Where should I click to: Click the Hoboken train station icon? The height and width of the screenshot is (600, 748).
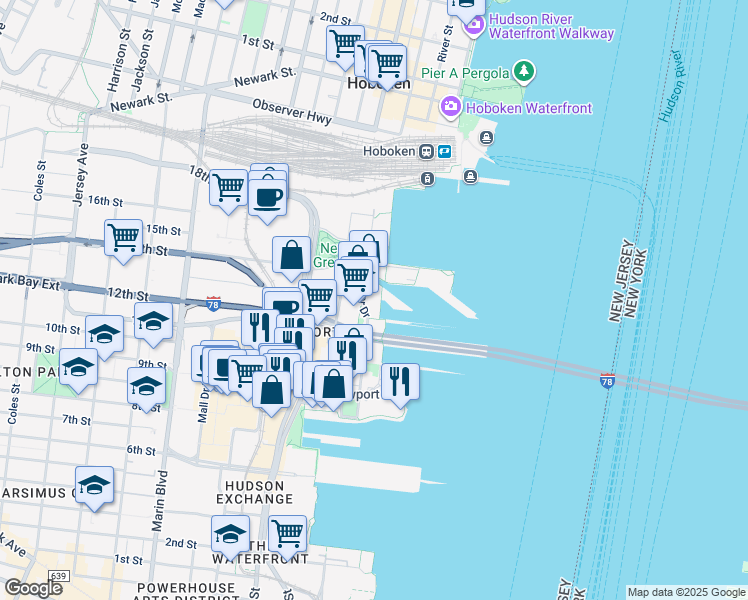coord(426,152)
